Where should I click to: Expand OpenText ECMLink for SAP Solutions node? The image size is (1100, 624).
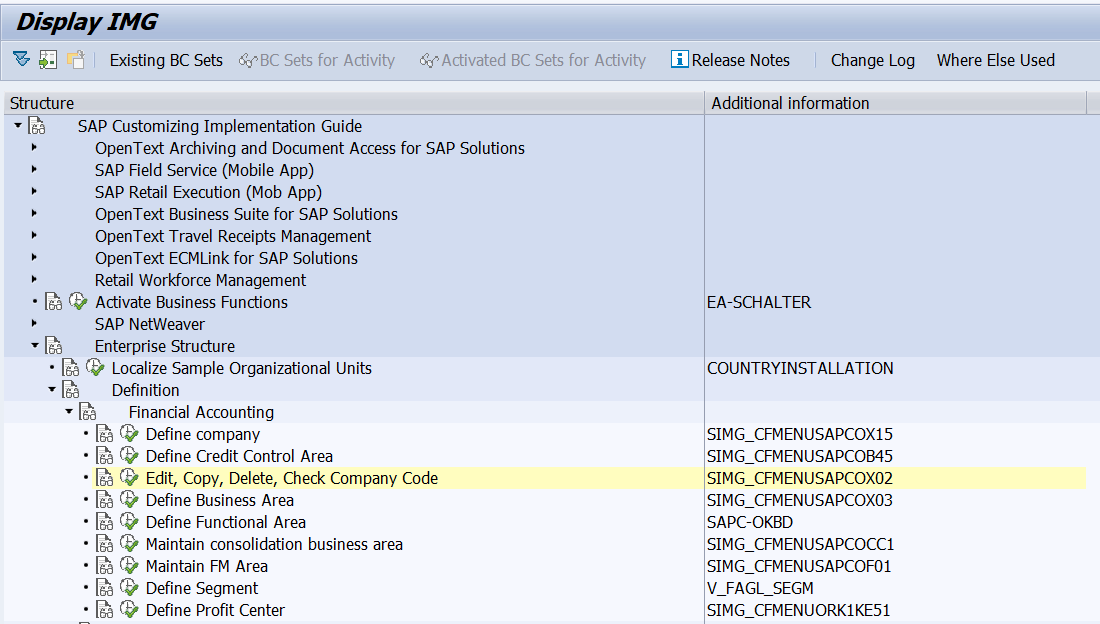pos(34,257)
